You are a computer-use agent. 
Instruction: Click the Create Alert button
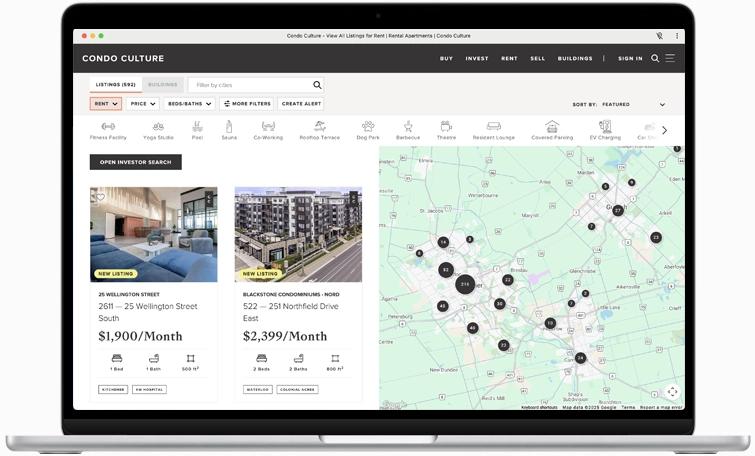(x=301, y=104)
